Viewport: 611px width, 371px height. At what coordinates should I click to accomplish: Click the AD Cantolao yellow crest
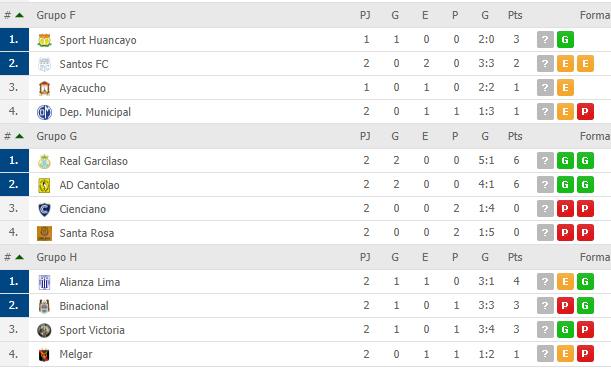(44, 186)
